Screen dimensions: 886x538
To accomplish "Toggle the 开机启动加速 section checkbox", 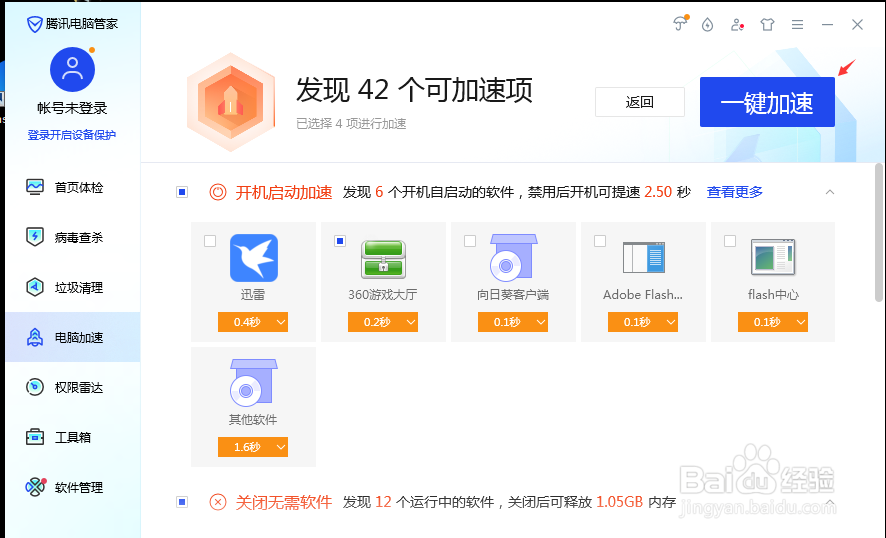I will click(x=182, y=192).
